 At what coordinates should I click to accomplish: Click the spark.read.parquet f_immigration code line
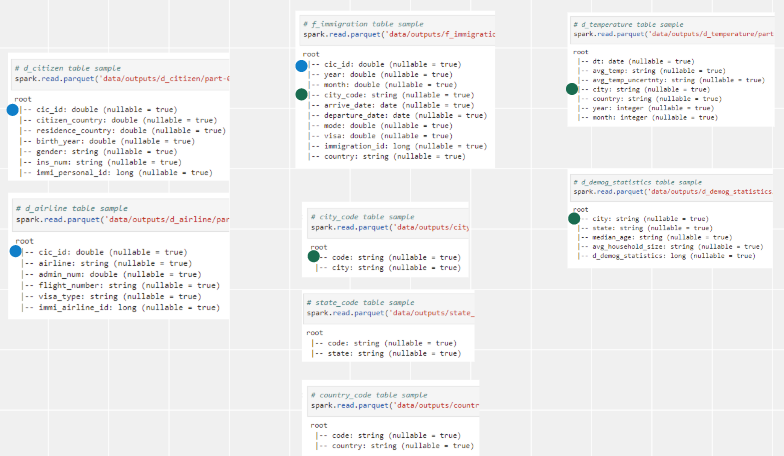pos(399,34)
